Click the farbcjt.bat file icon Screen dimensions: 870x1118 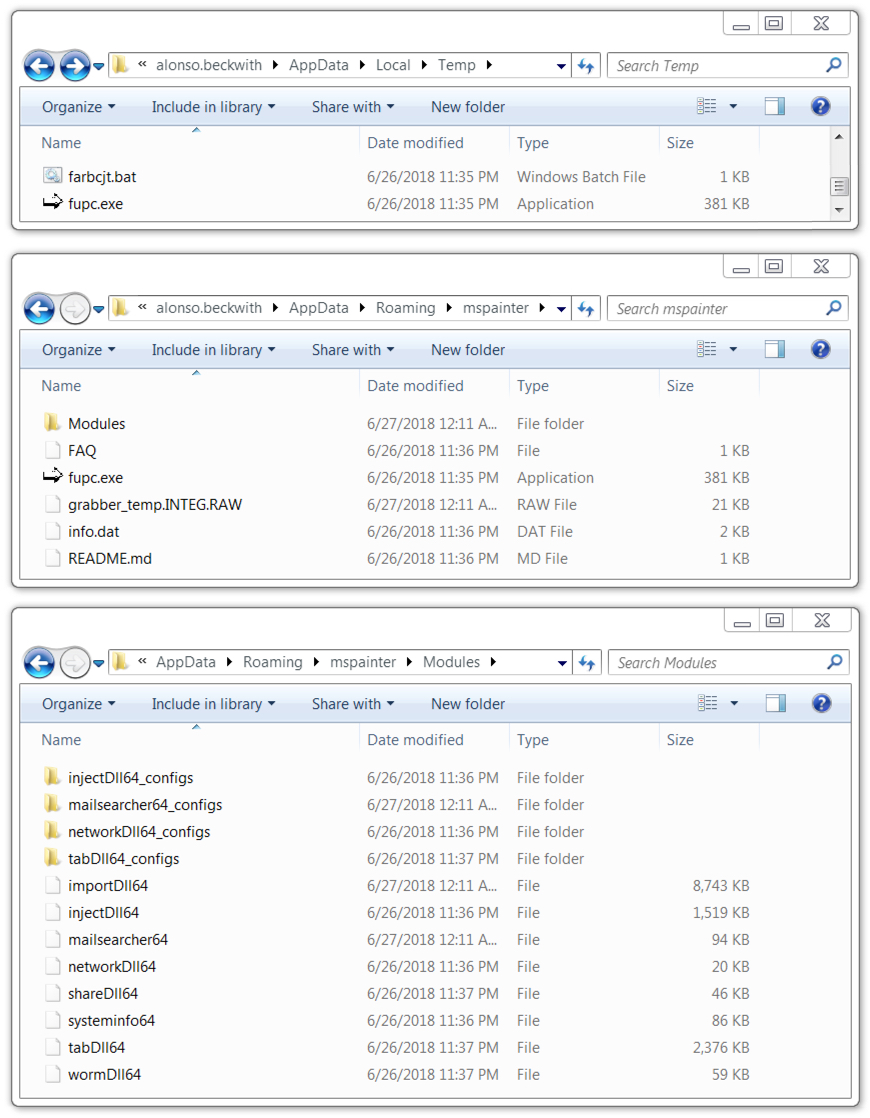pos(52,175)
